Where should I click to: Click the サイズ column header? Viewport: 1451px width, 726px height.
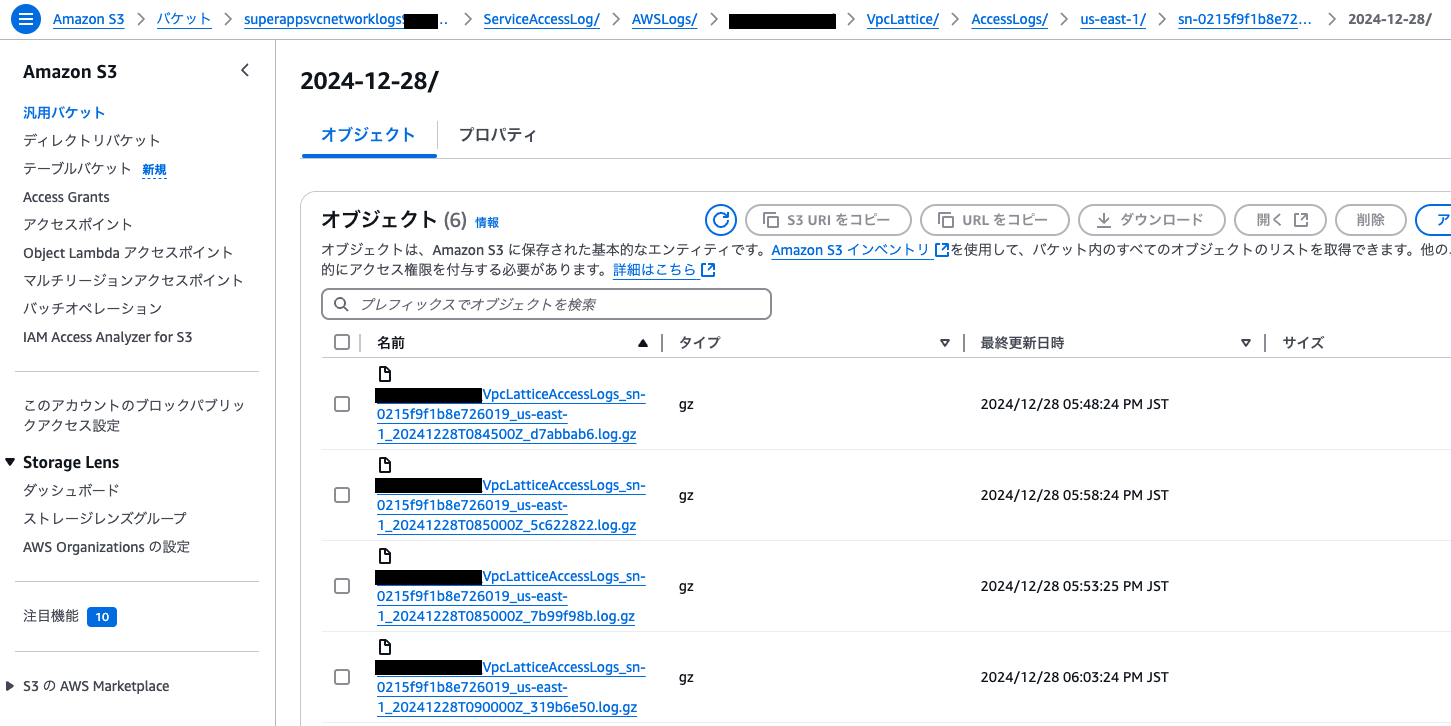[1303, 342]
